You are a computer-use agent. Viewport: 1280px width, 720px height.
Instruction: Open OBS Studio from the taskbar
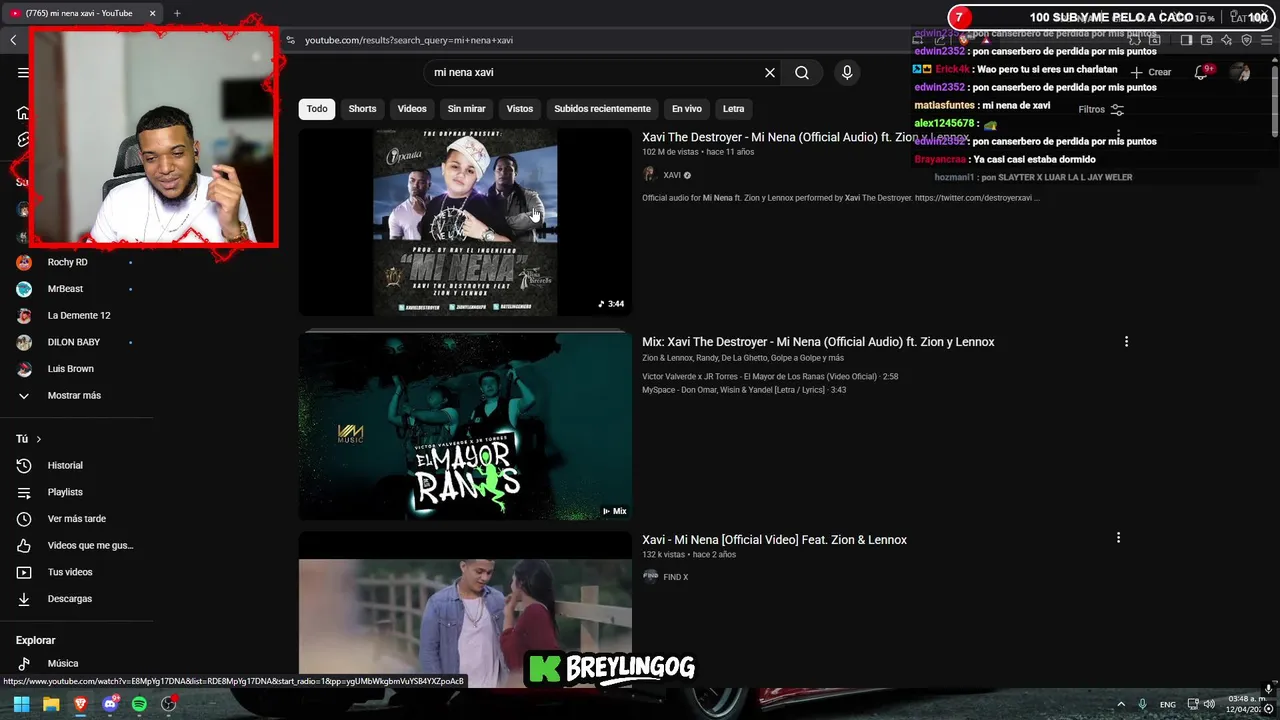[x=169, y=704]
